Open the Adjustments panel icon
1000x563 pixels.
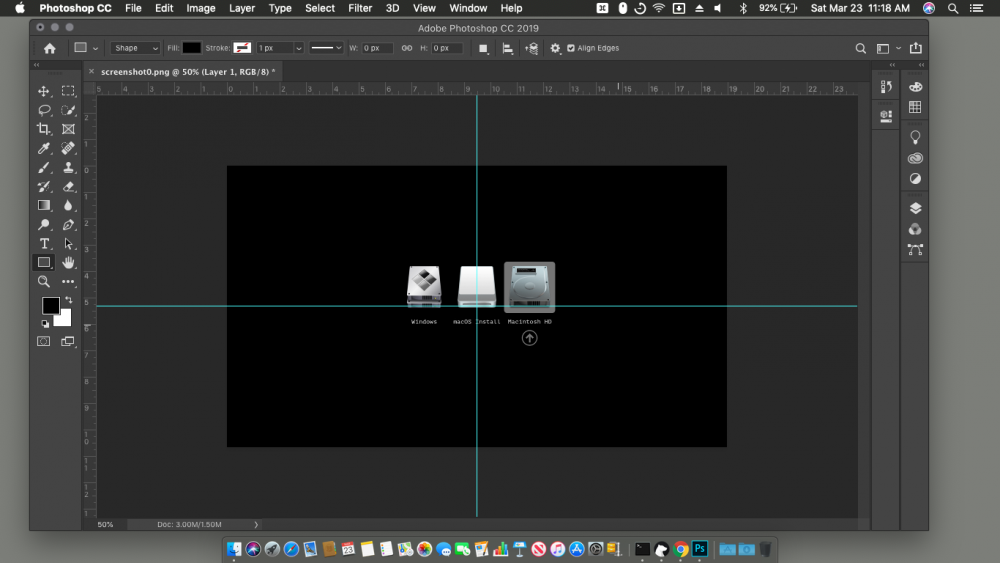(915, 179)
